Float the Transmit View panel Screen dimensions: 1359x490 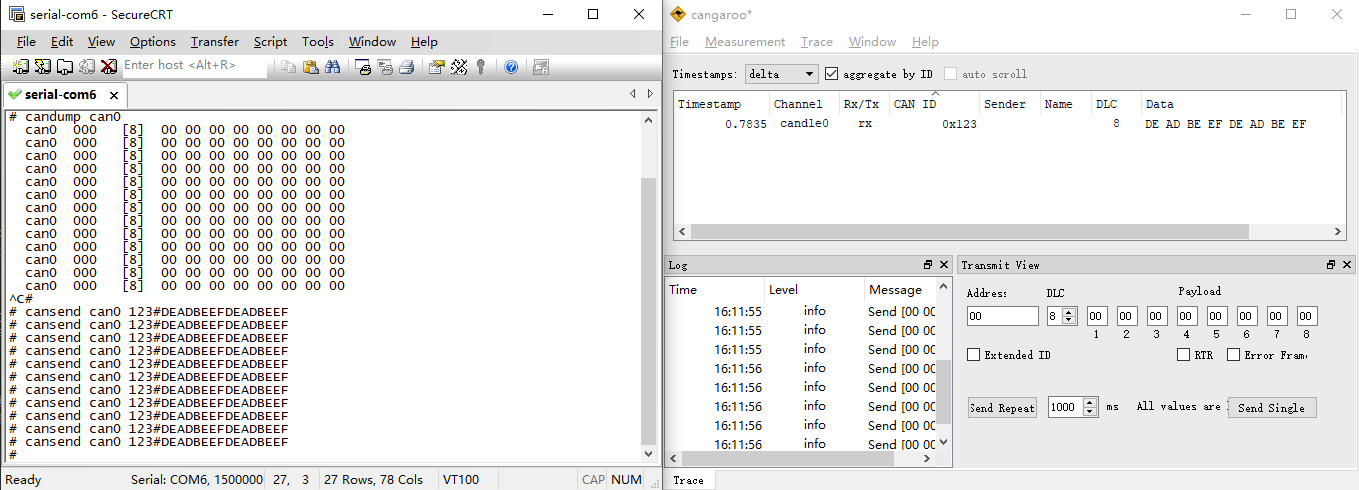1331,265
